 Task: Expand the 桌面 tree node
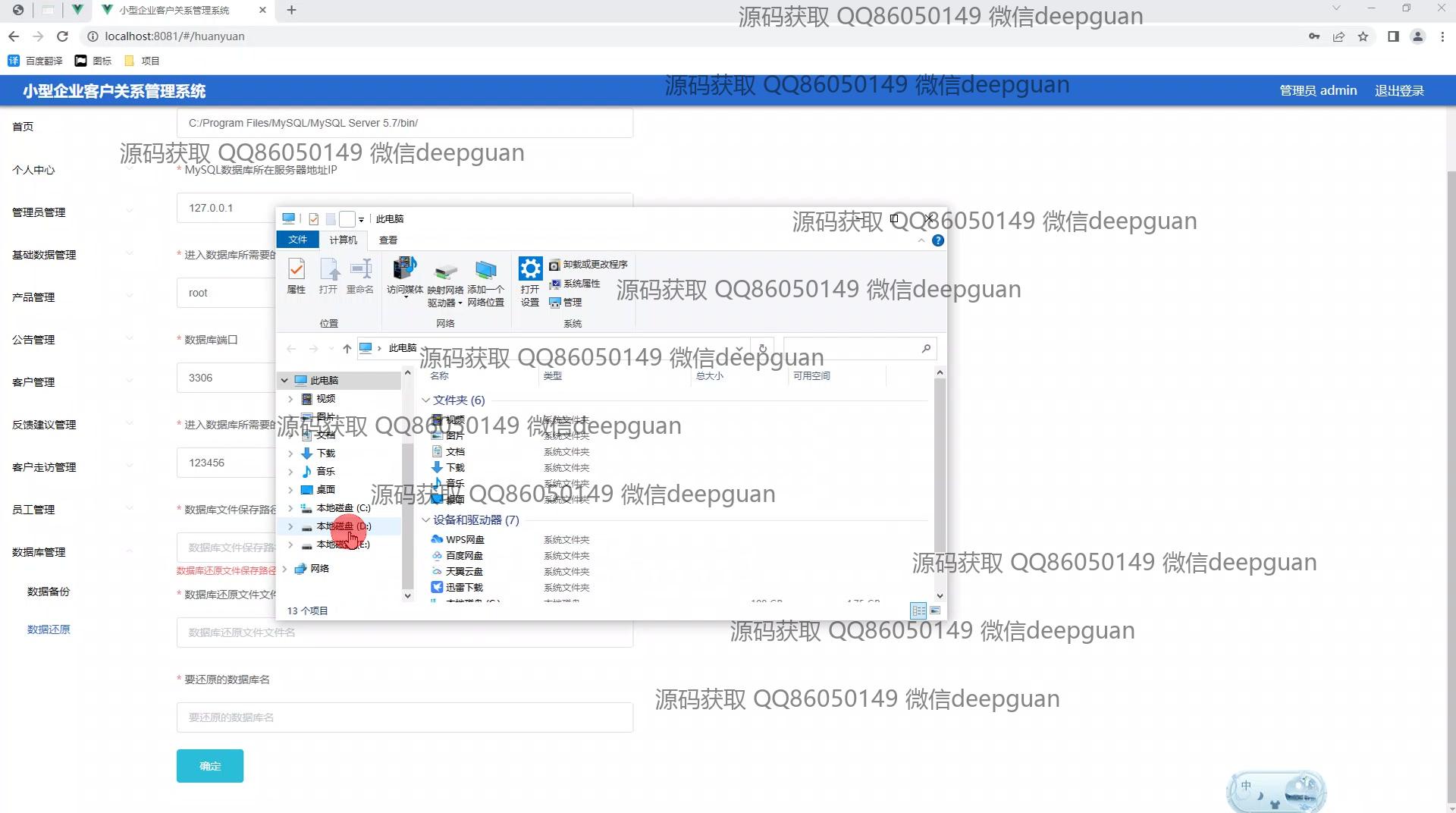[x=290, y=490]
